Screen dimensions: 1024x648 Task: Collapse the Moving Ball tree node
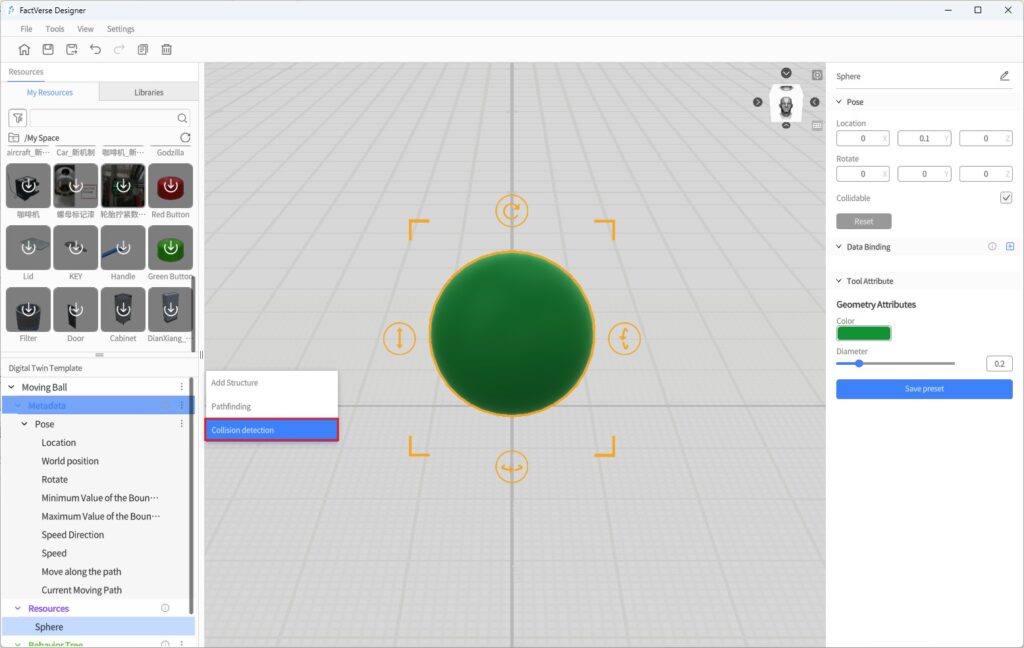(12, 387)
